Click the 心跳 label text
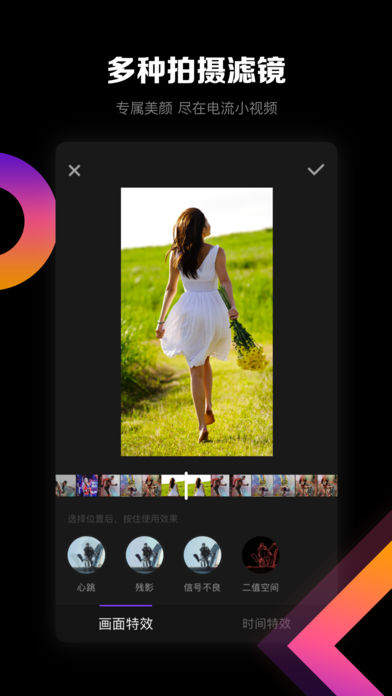The image size is (392, 696). pyautogui.click(x=86, y=588)
